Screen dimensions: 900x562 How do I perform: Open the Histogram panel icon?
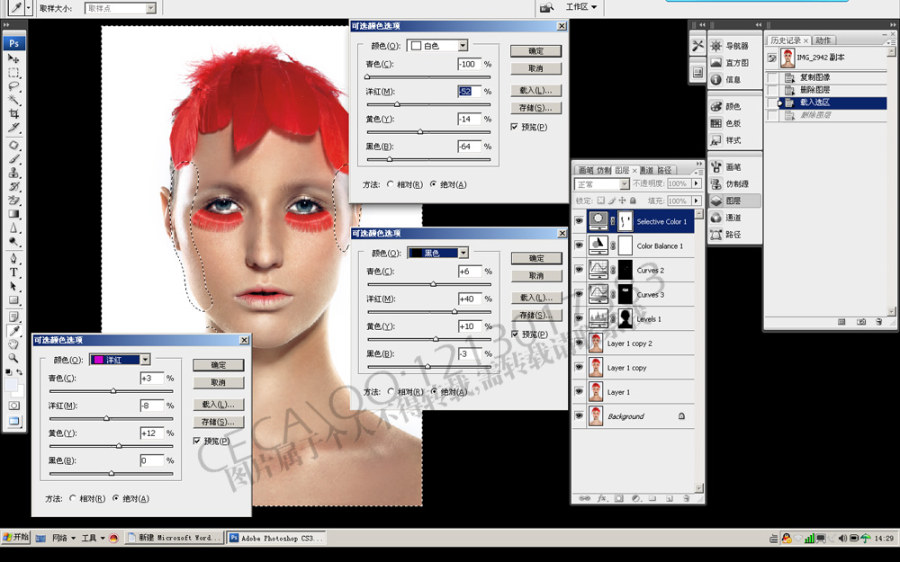716,63
